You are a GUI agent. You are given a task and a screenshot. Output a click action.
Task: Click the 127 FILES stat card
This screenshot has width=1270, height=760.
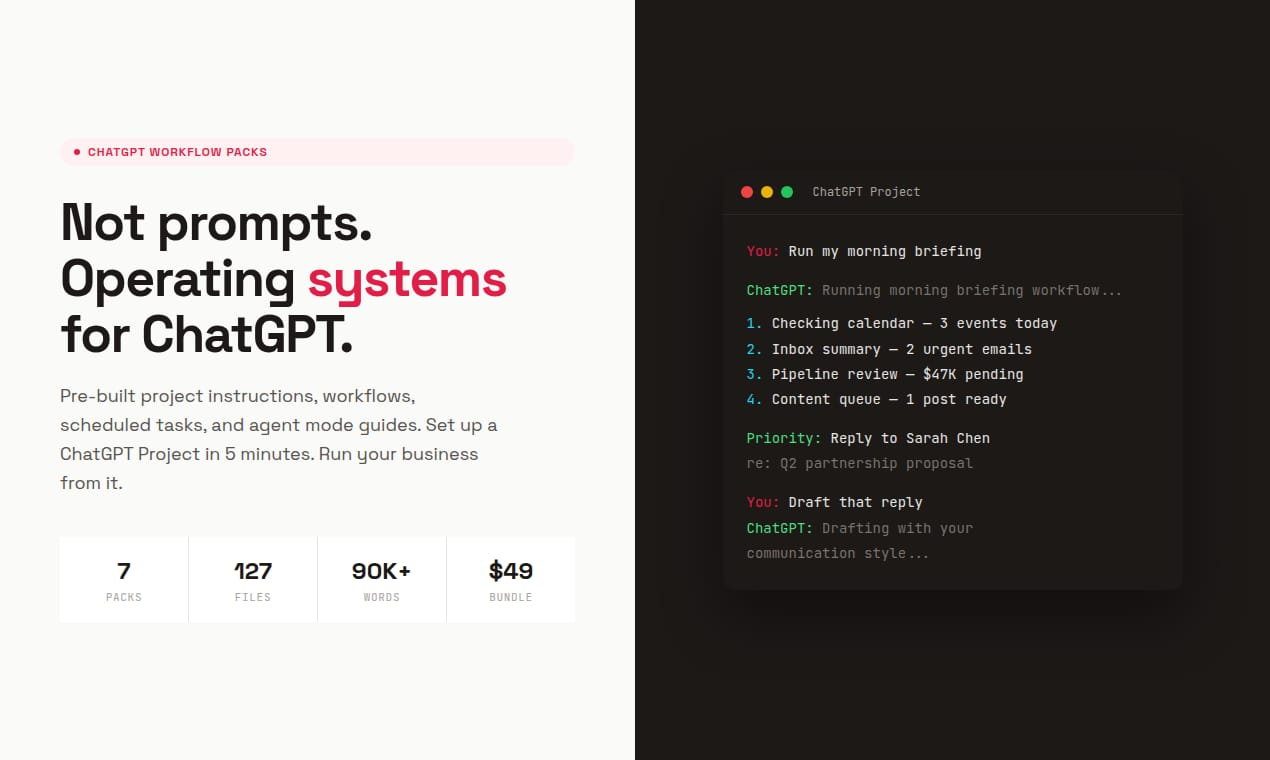(x=253, y=579)
